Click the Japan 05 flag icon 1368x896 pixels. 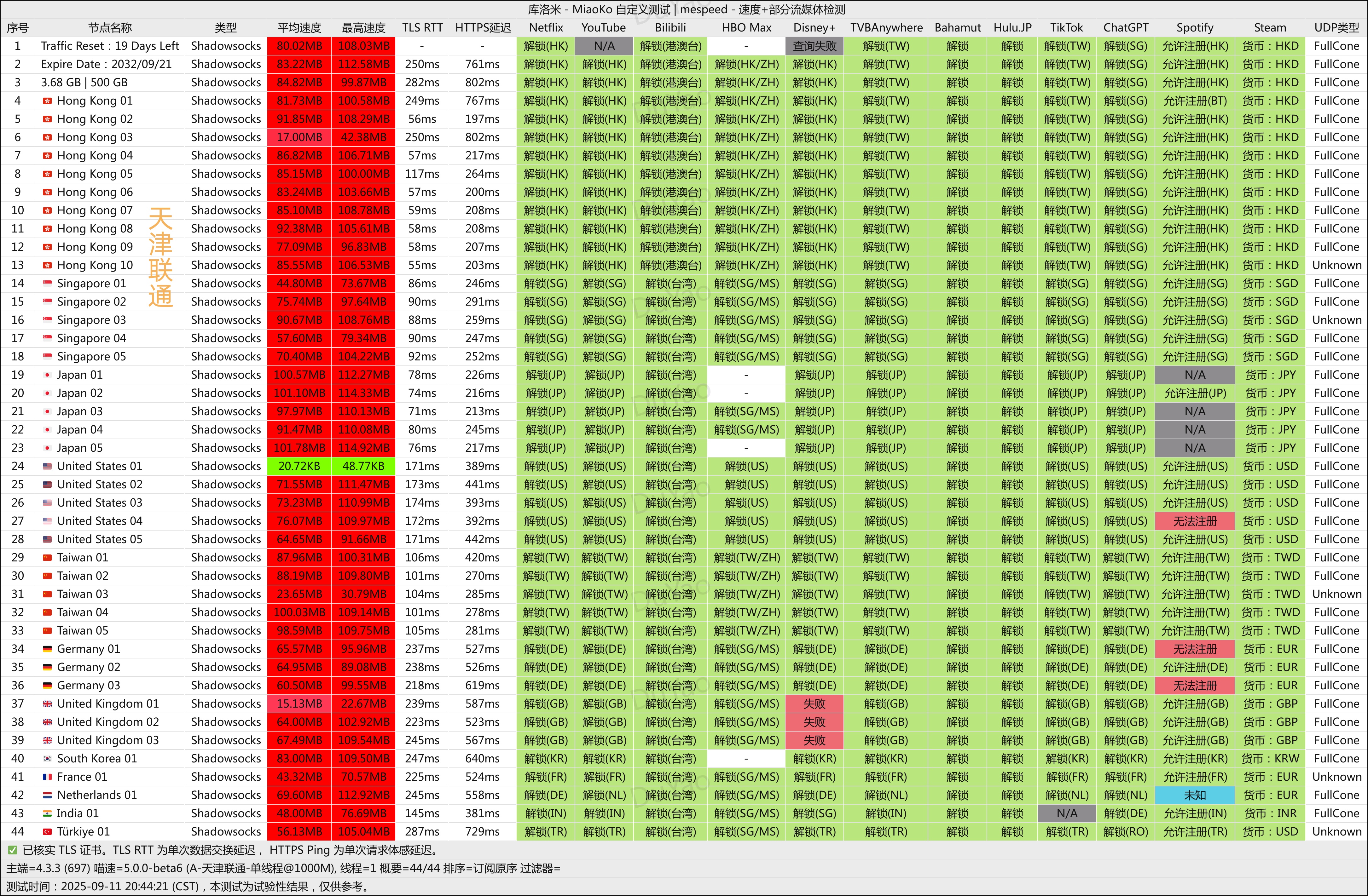47,448
